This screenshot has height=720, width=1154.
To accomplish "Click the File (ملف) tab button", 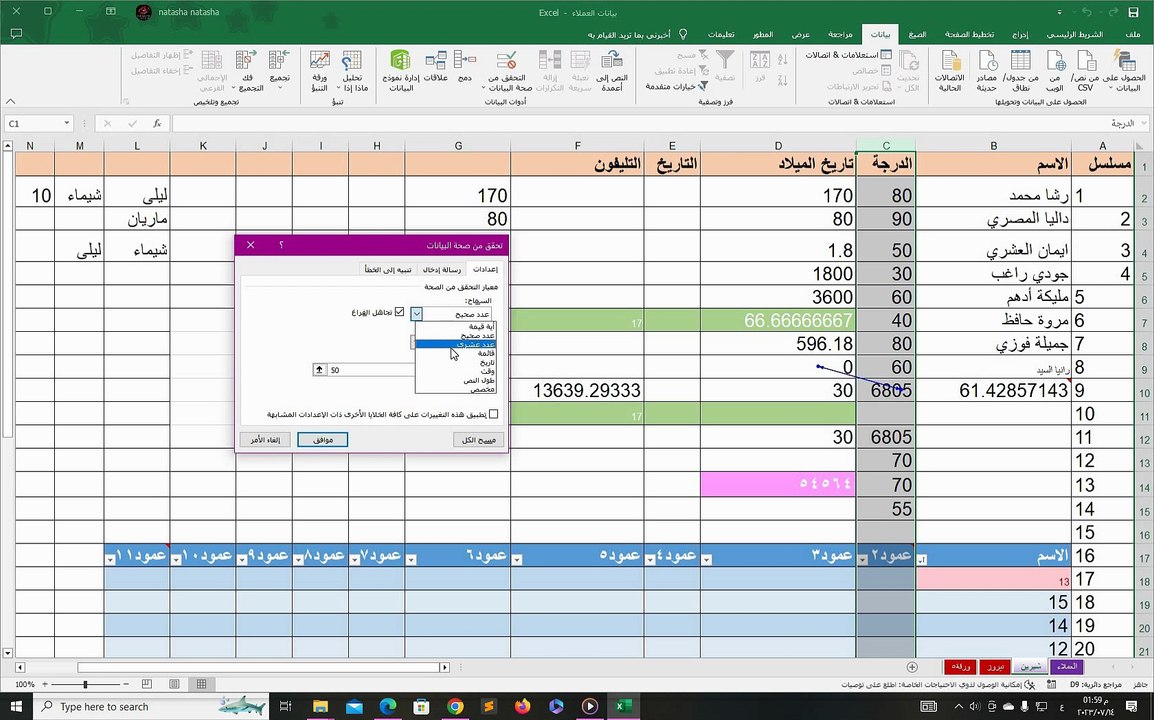I will (1133, 34).
